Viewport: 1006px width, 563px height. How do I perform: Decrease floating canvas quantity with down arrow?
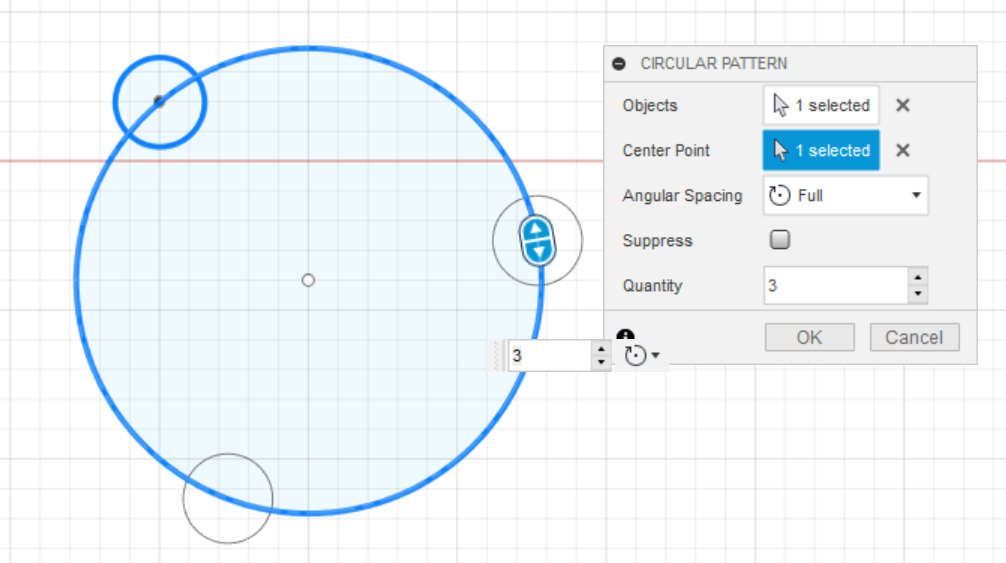tap(601, 362)
